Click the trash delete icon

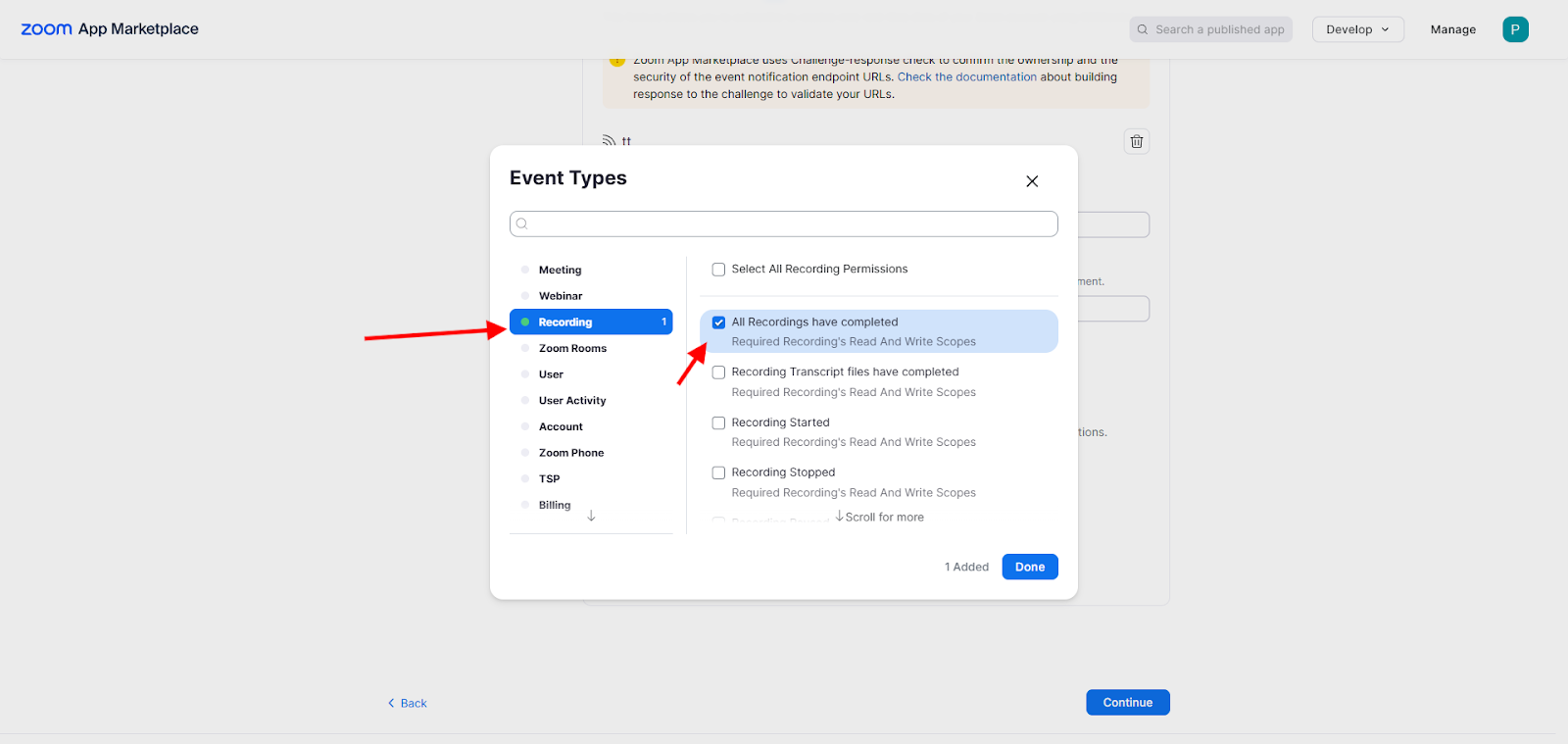pyautogui.click(x=1137, y=141)
